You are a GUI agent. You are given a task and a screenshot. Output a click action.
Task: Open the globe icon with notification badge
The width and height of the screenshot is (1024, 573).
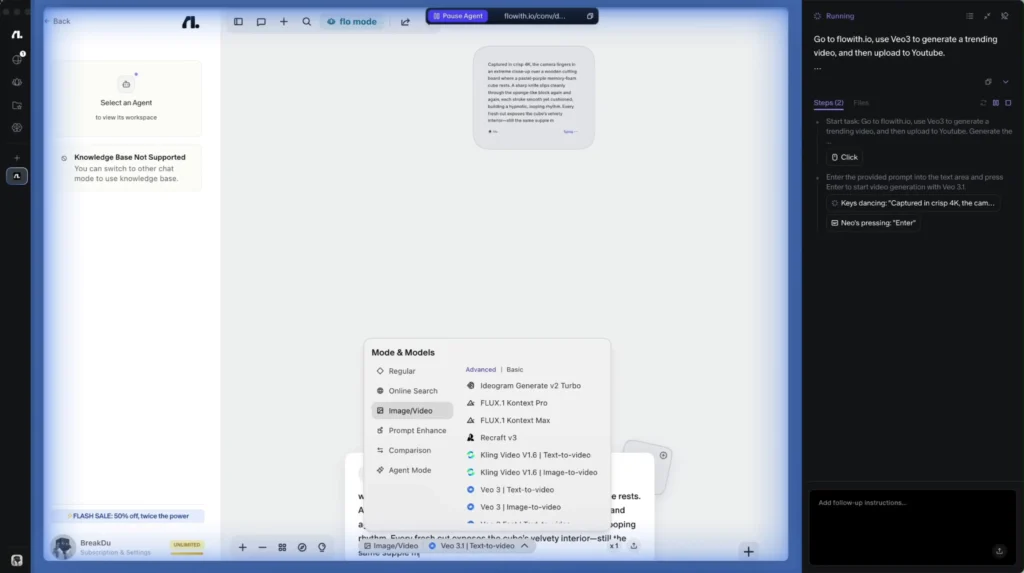[17, 59]
